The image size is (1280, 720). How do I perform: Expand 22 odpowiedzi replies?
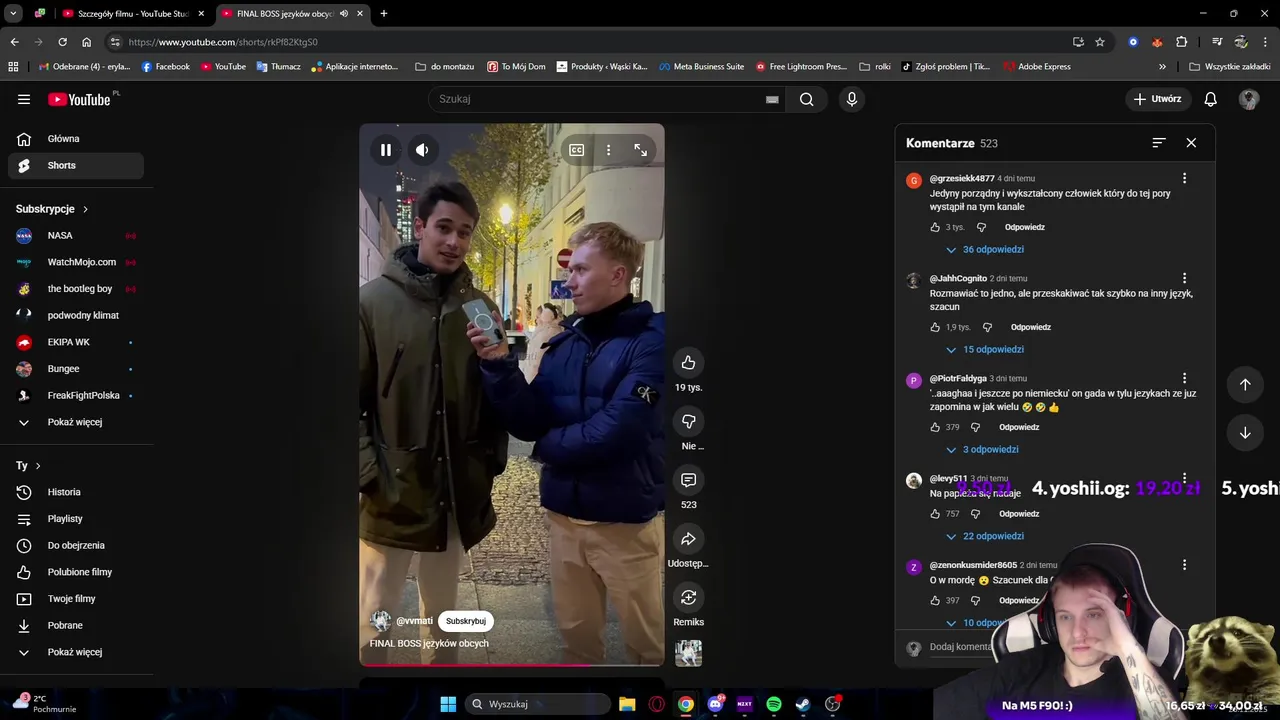tap(985, 536)
